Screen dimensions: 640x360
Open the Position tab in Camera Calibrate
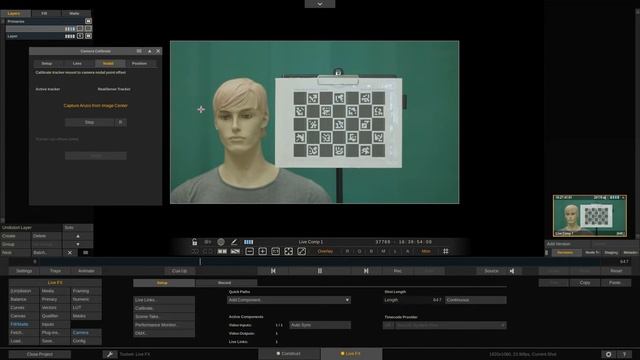140,64
